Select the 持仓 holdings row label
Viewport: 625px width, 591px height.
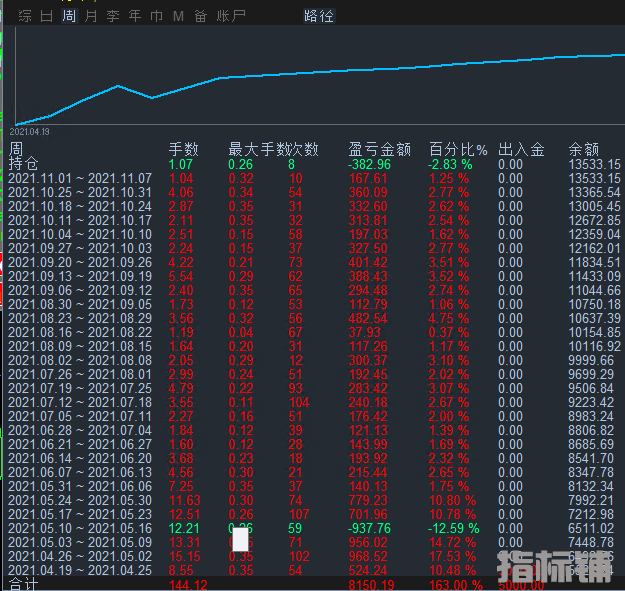click(24, 164)
